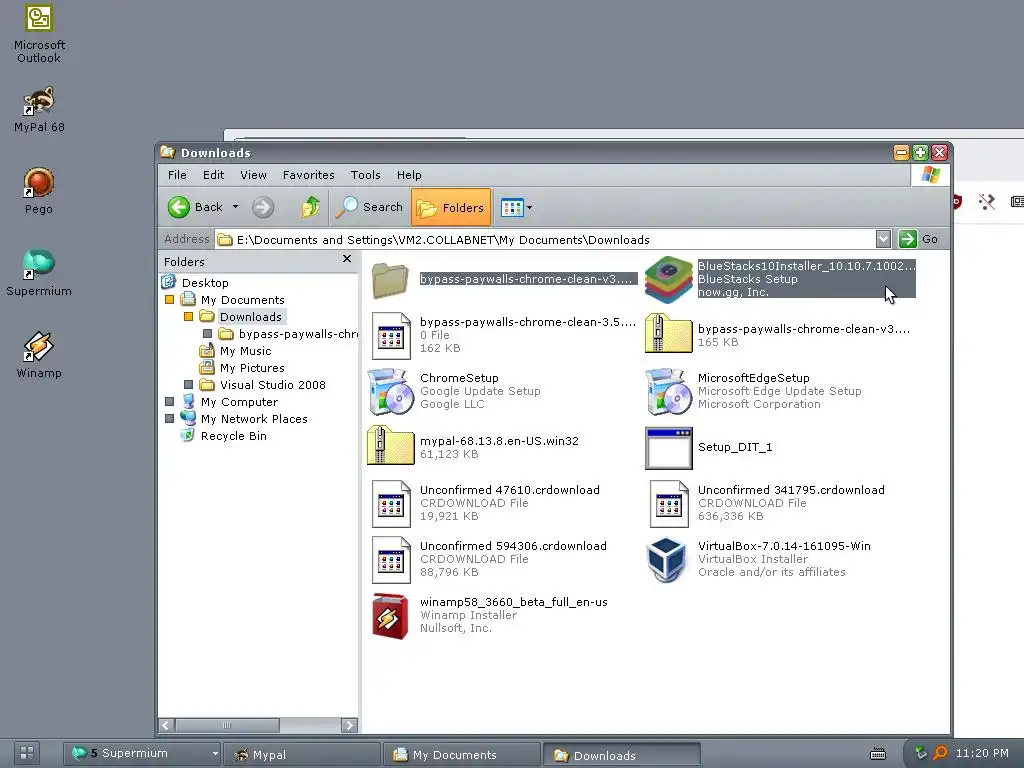Click the Go button
The height and width of the screenshot is (768, 1024).
[x=919, y=239]
